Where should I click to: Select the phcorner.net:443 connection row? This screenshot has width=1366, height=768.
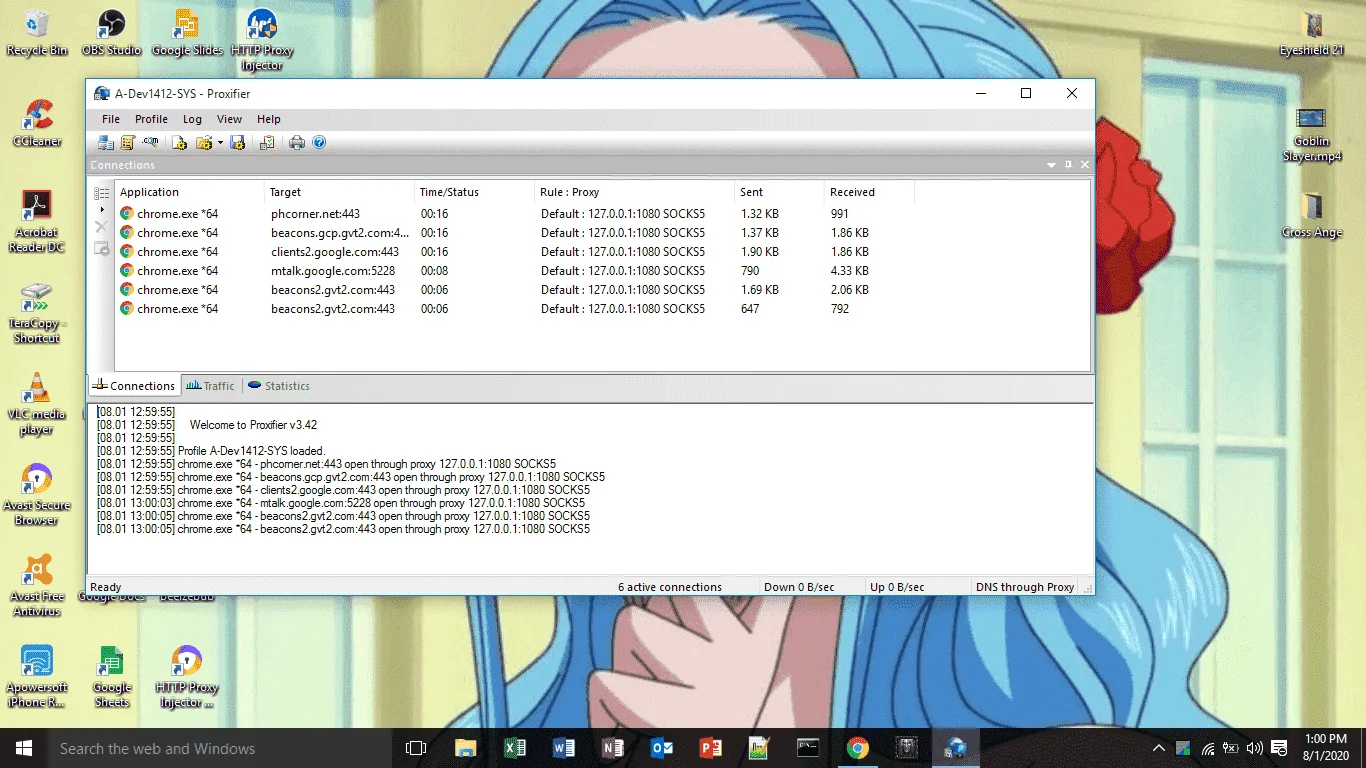(602, 214)
